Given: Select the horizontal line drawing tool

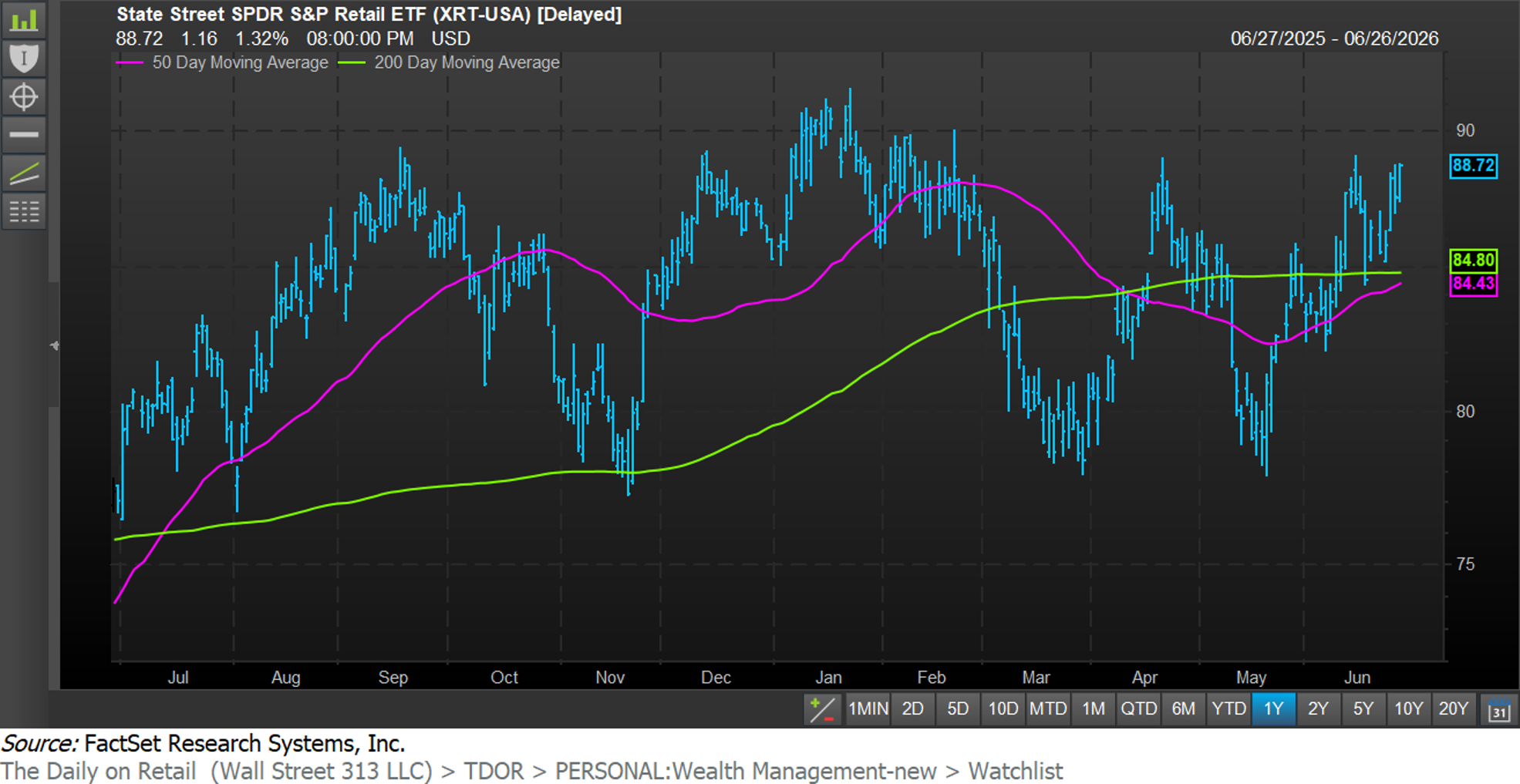Looking at the screenshot, I should 24,135.
